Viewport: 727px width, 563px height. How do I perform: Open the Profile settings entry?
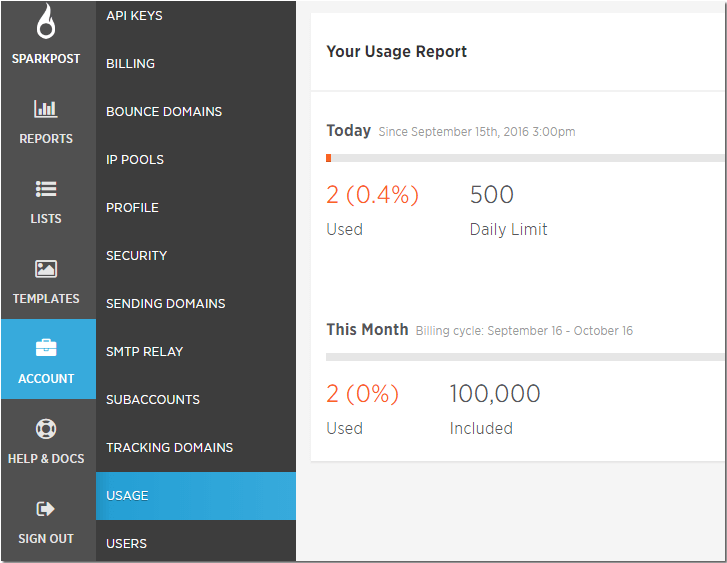[196, 208]
